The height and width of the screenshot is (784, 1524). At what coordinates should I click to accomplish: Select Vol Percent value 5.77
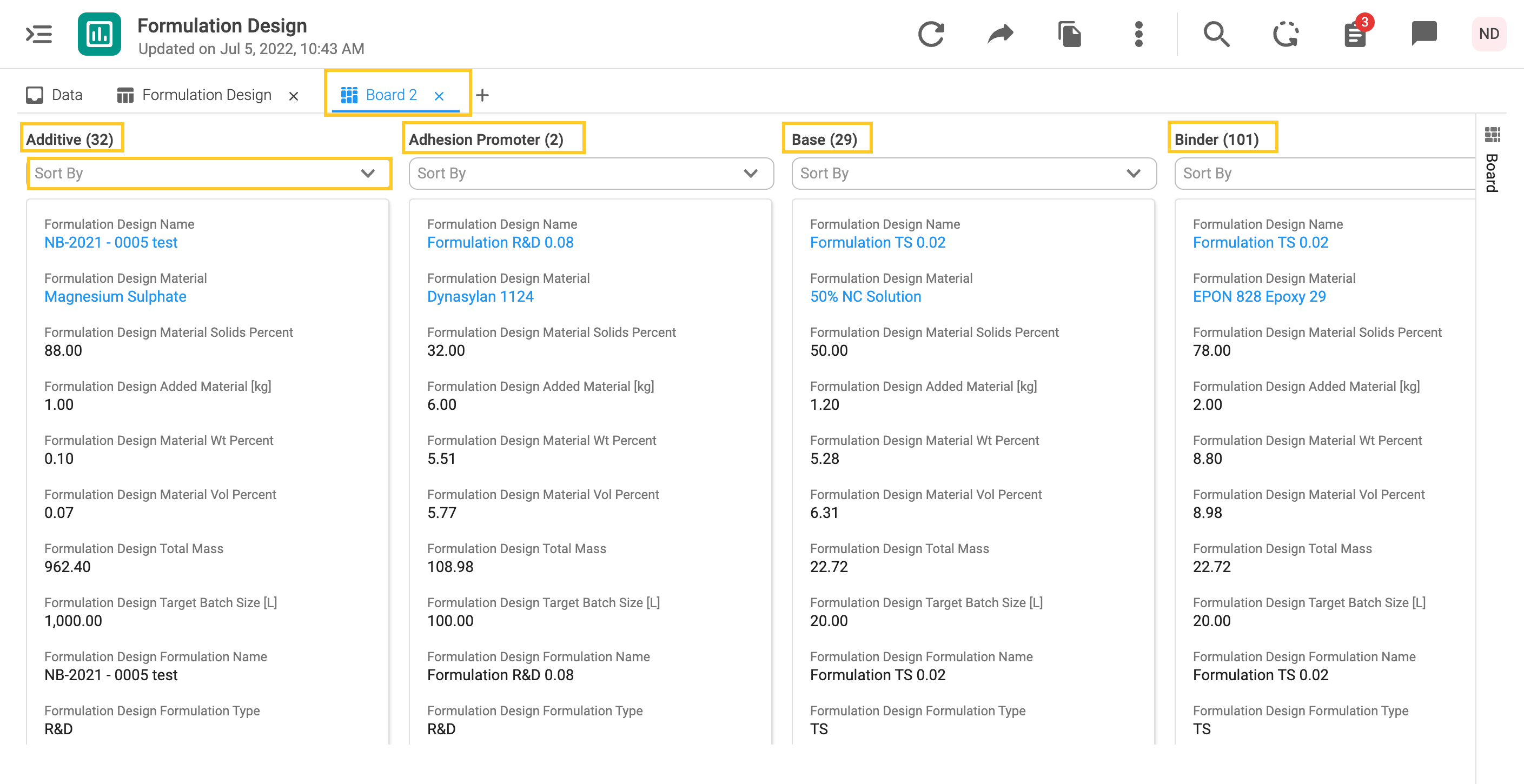click(442, 513)
